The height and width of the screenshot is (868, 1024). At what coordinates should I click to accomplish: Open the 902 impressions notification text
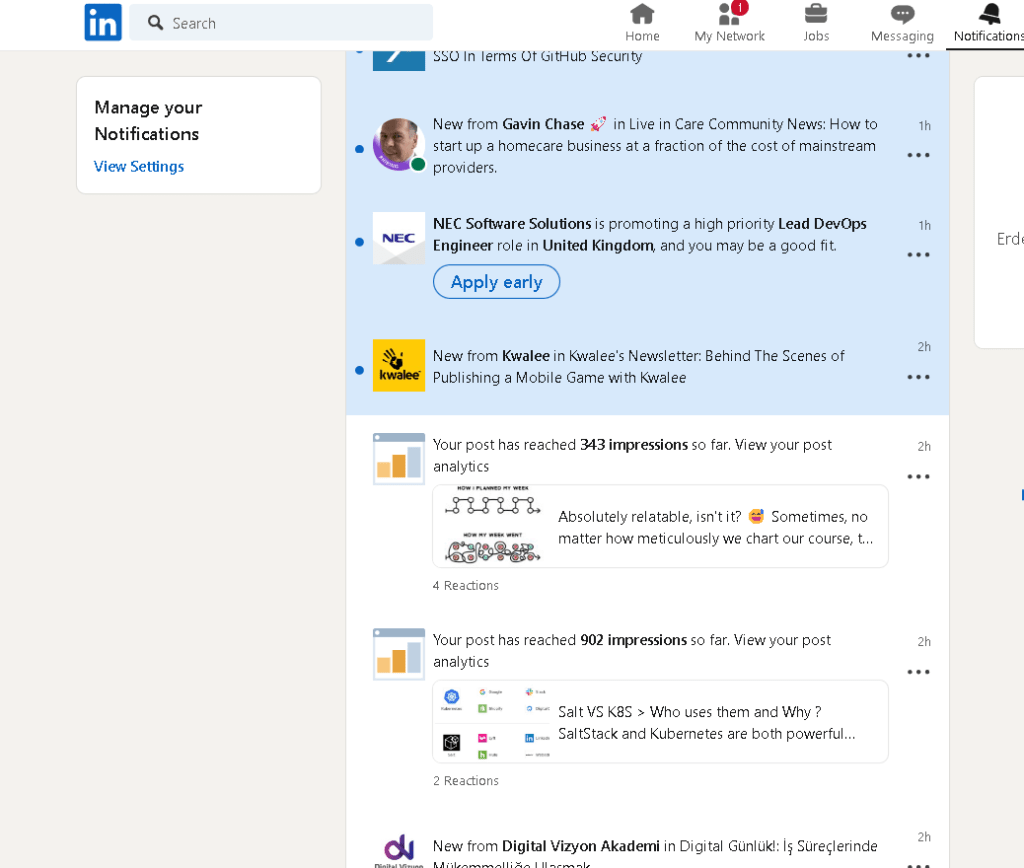(632, 651)
